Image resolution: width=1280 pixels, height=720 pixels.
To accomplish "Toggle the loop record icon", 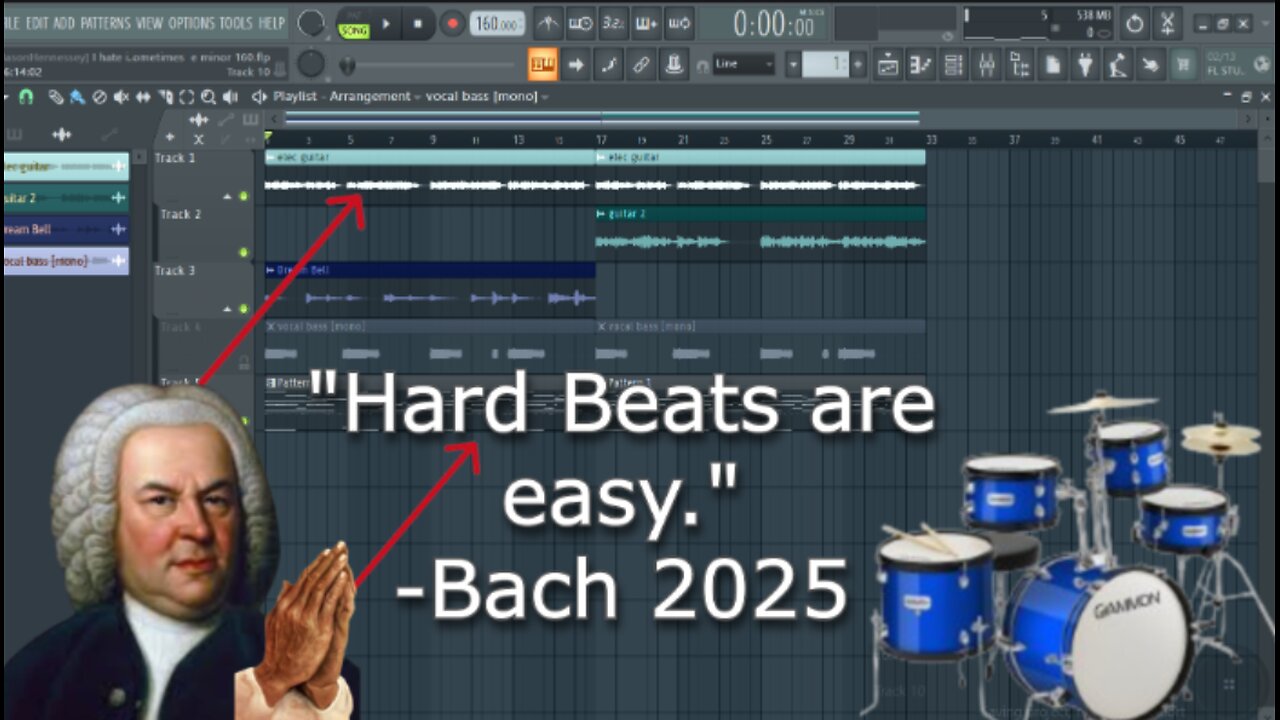I will pyautogui.click(x=679, y=23).
